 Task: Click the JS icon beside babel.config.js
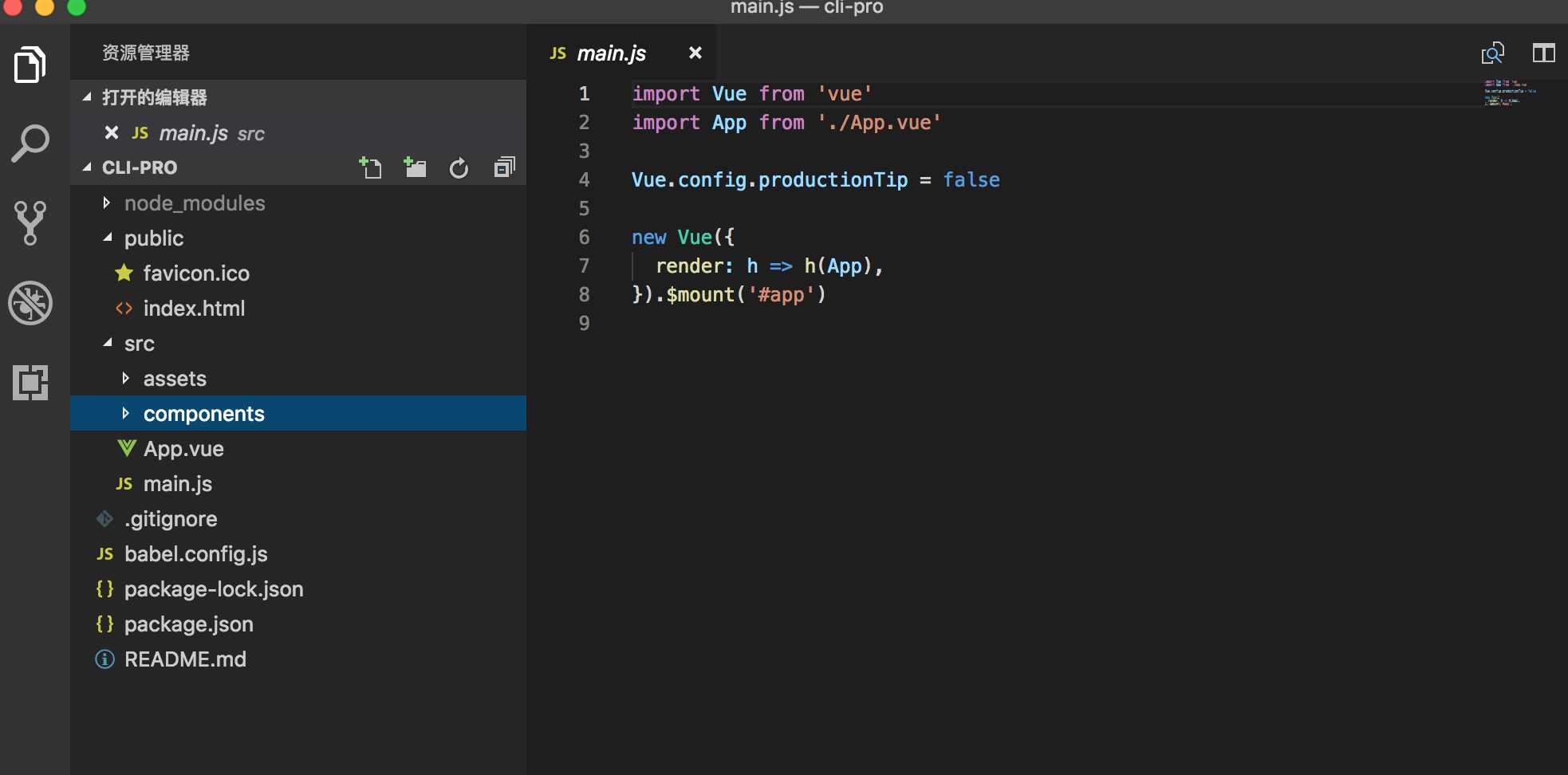click(x=104, y=553)
